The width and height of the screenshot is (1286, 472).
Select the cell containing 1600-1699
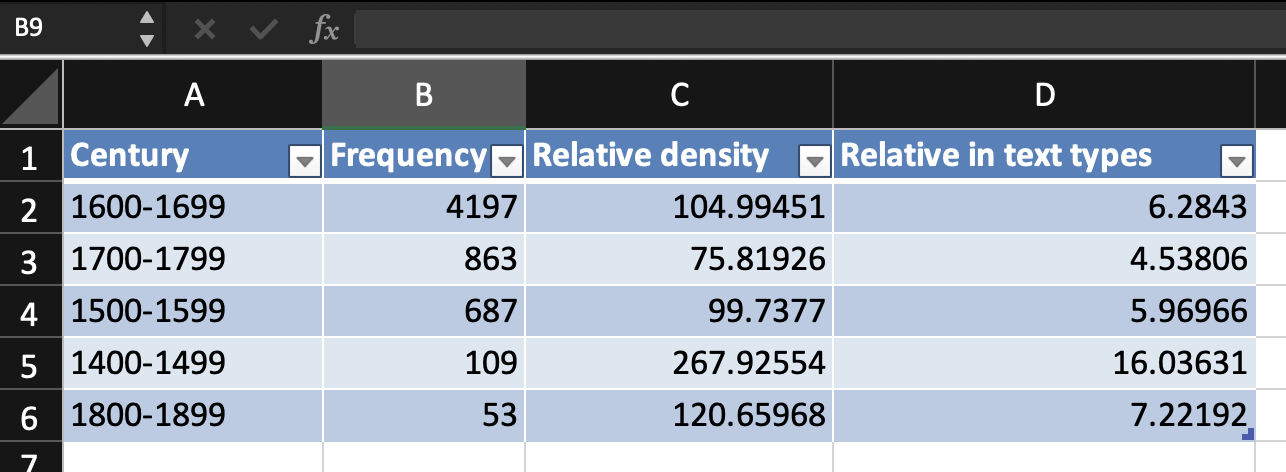point(192,208)
